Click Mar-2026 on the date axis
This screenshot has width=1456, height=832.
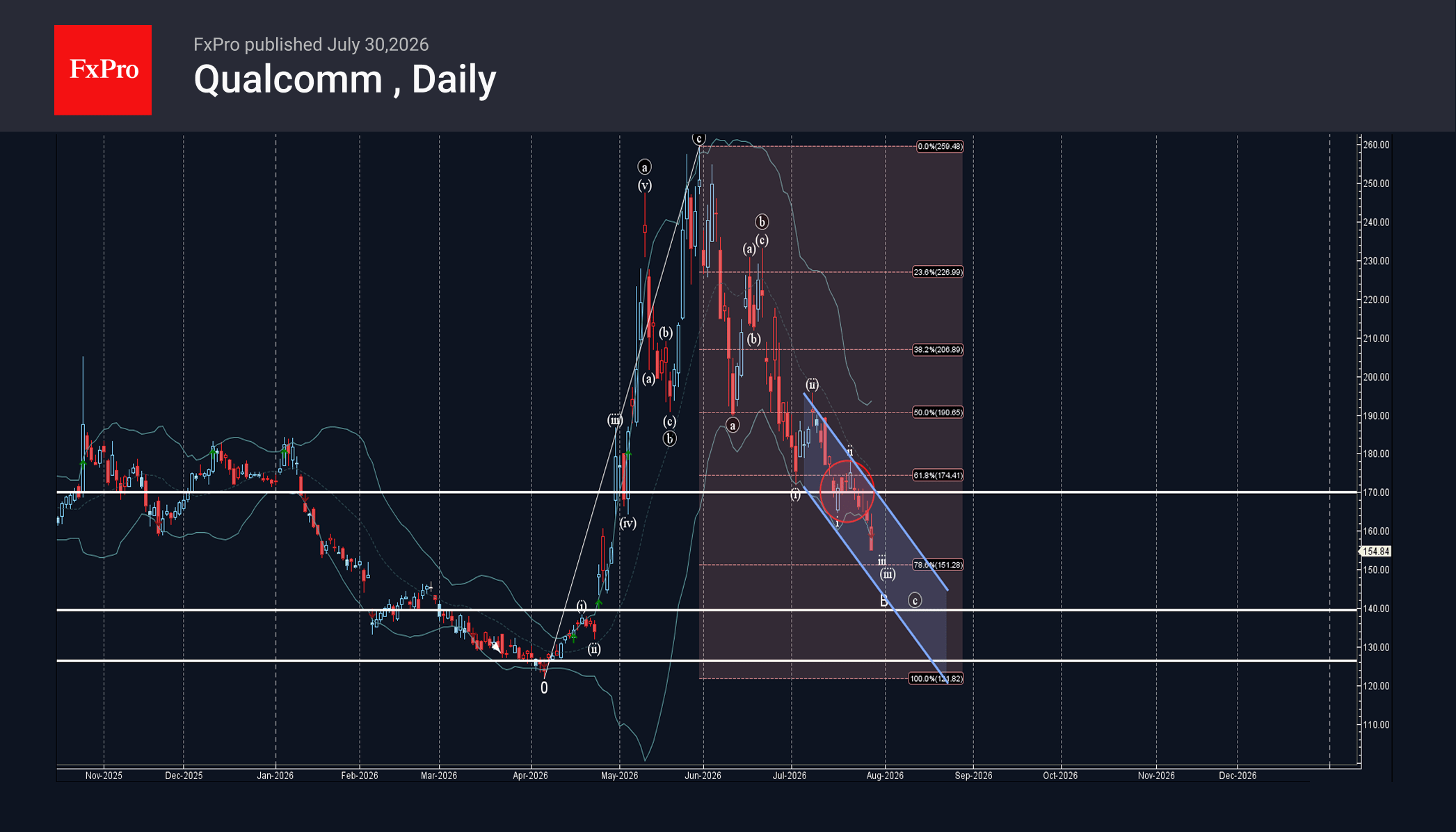439,776
